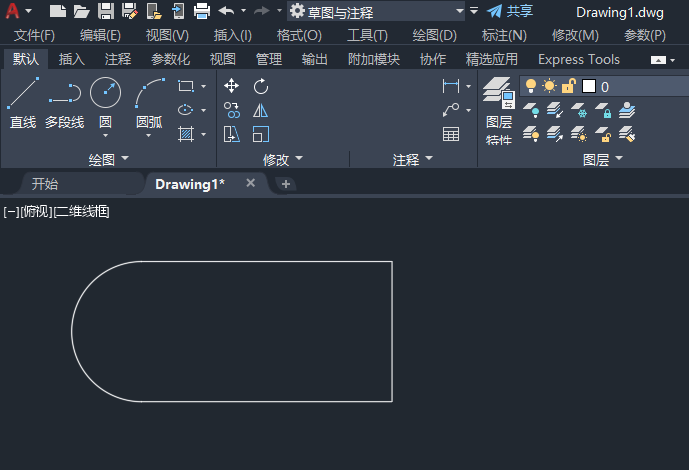
Task: Open the Circle tool dropdown arrow
Action: click(x=105, y=136)
